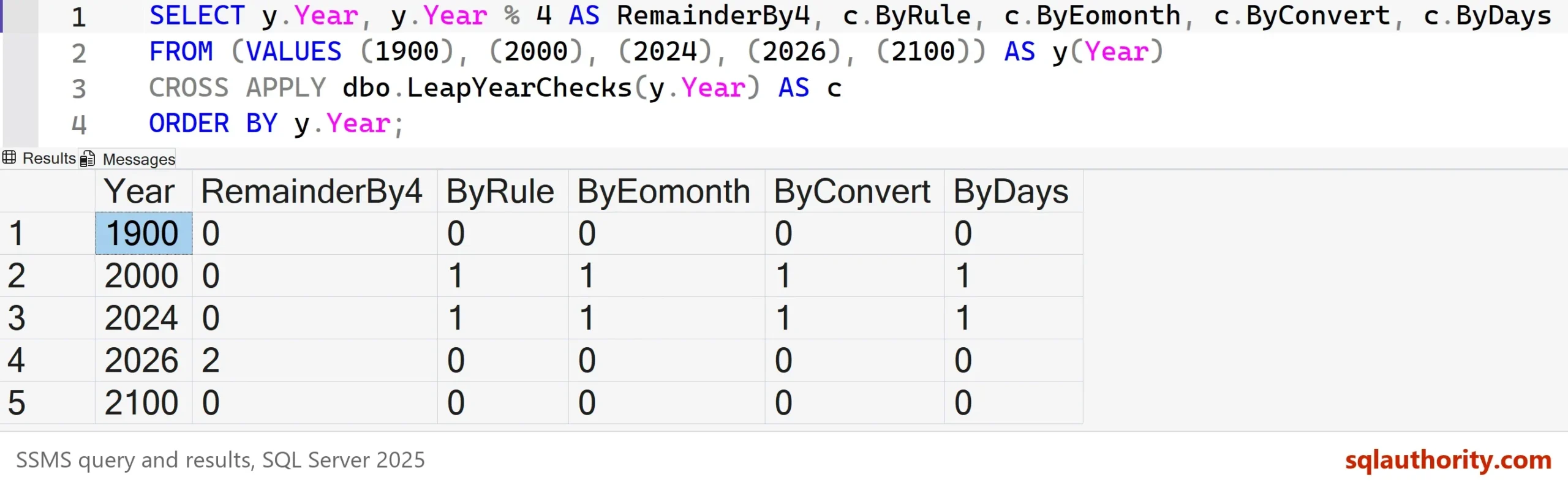Select the ByDays column header
The image size is (1568, 485).
tap(1014, 192)
